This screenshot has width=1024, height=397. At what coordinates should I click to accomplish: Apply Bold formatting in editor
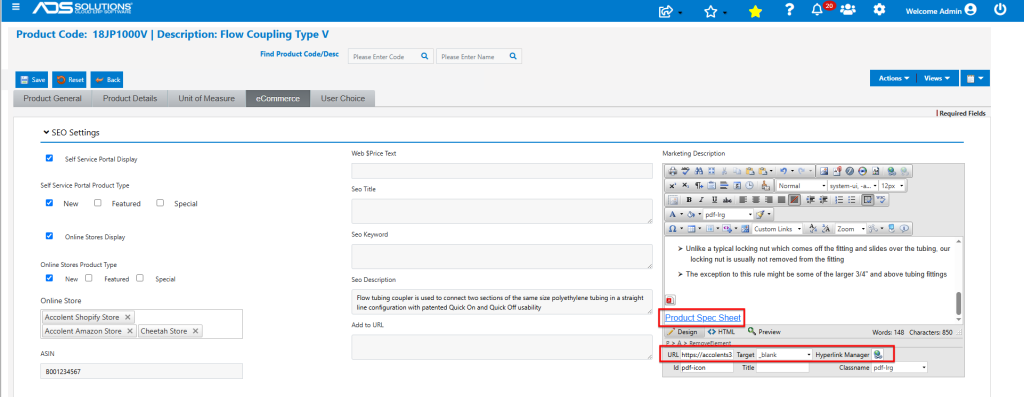(689, 200)
